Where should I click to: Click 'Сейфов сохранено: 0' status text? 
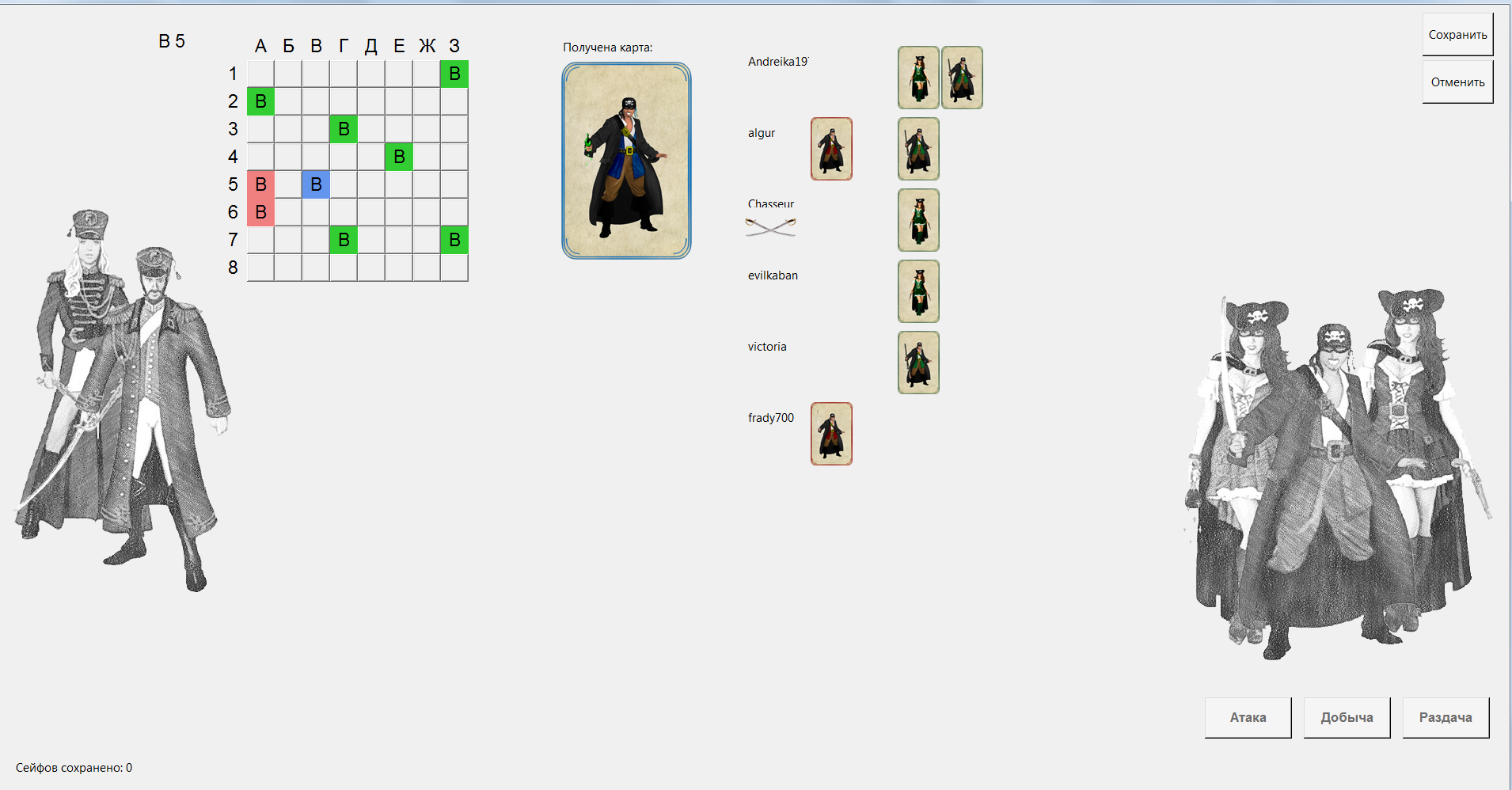[x=74, y=768]
